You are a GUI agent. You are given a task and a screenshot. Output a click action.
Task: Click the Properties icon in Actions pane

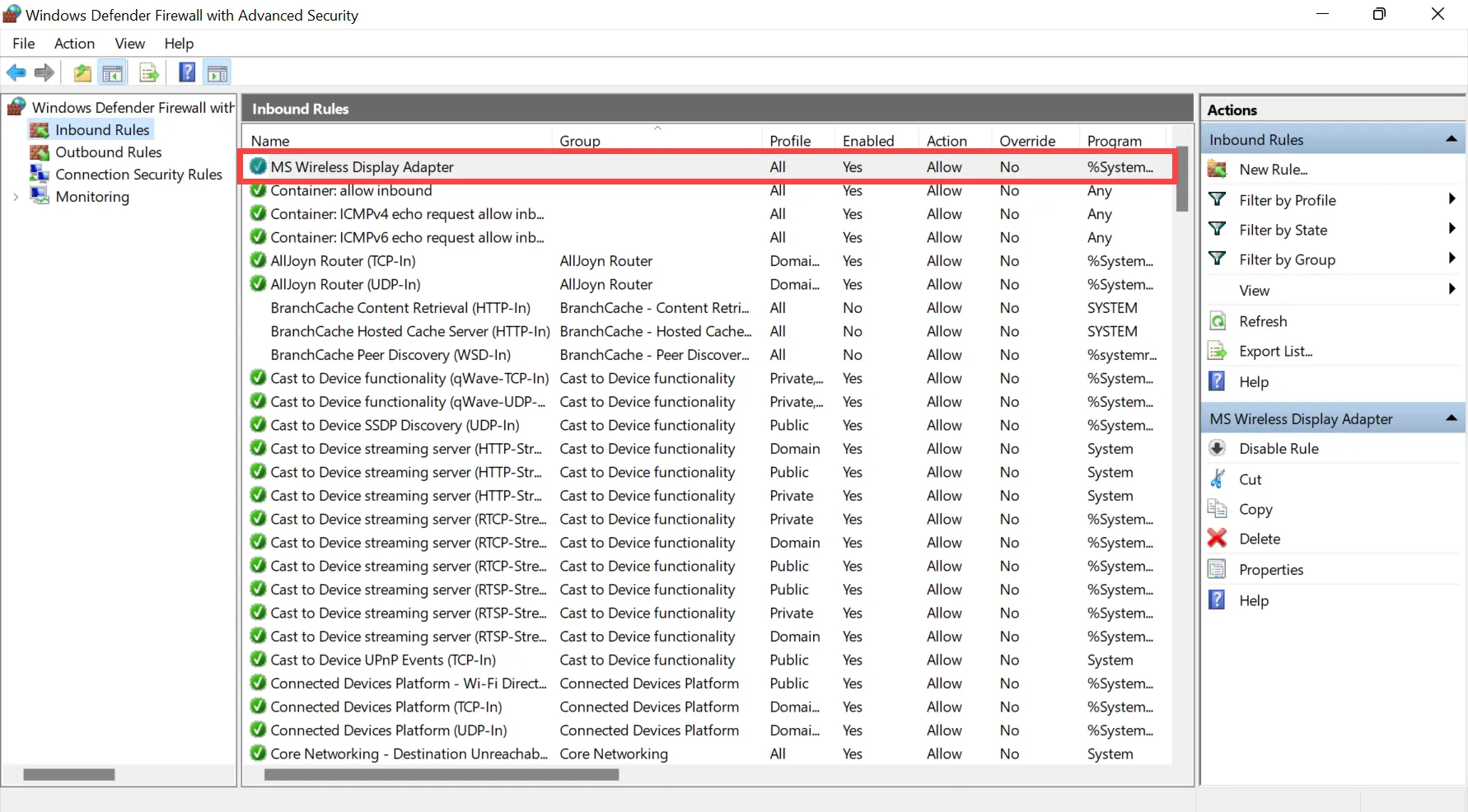pyautogui.click(x=1218, y=570)
